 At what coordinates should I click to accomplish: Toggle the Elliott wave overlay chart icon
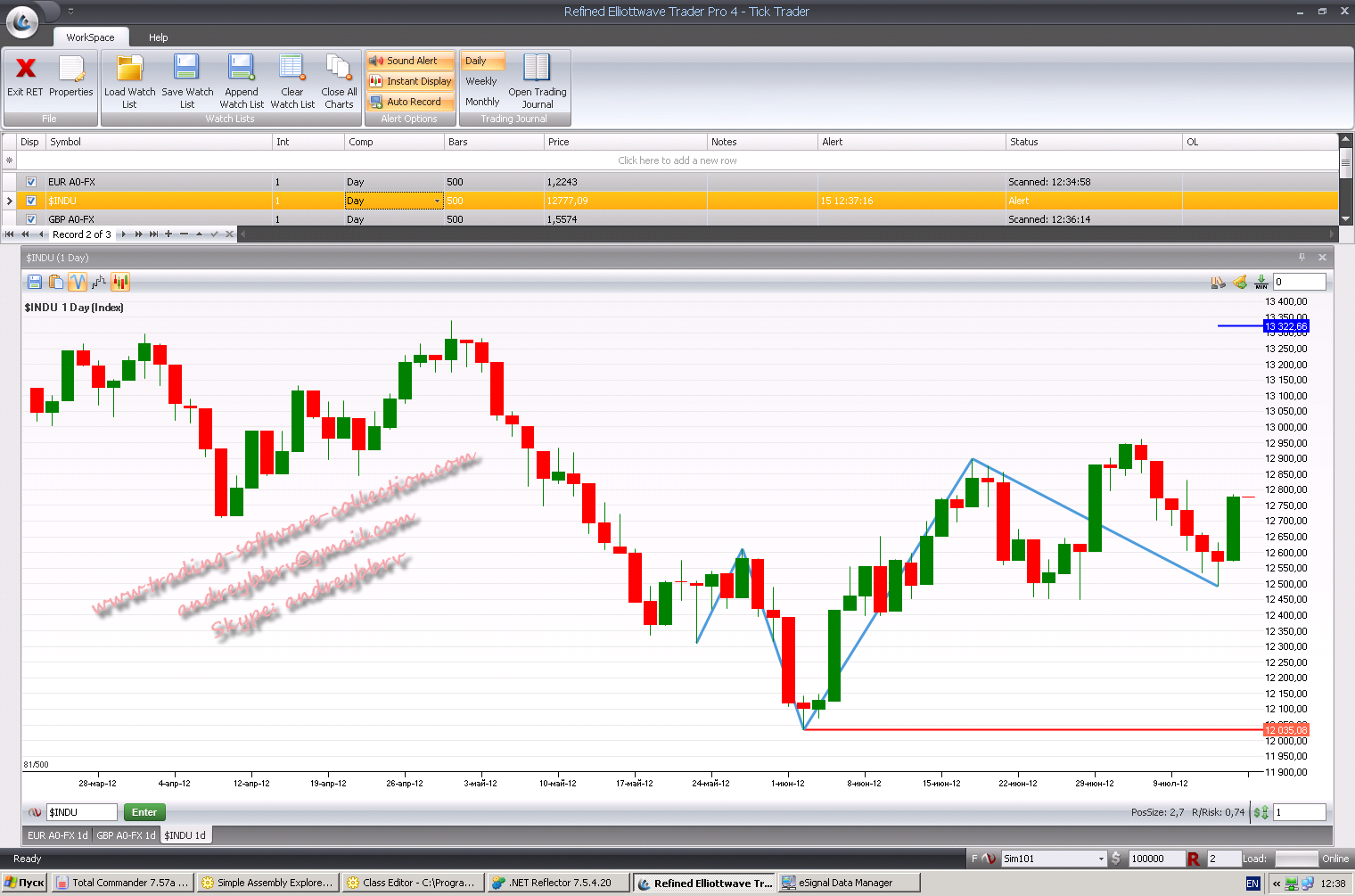[78, 283]
